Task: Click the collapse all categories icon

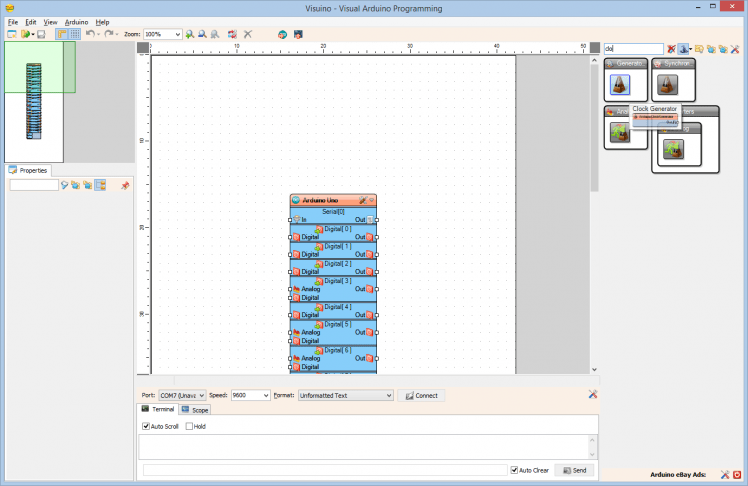Action: [723, 49]
